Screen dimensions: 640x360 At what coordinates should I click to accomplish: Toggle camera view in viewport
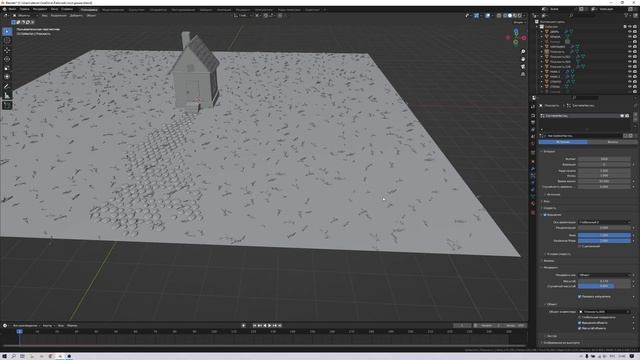pyautogui.click(x=523, y=67)
